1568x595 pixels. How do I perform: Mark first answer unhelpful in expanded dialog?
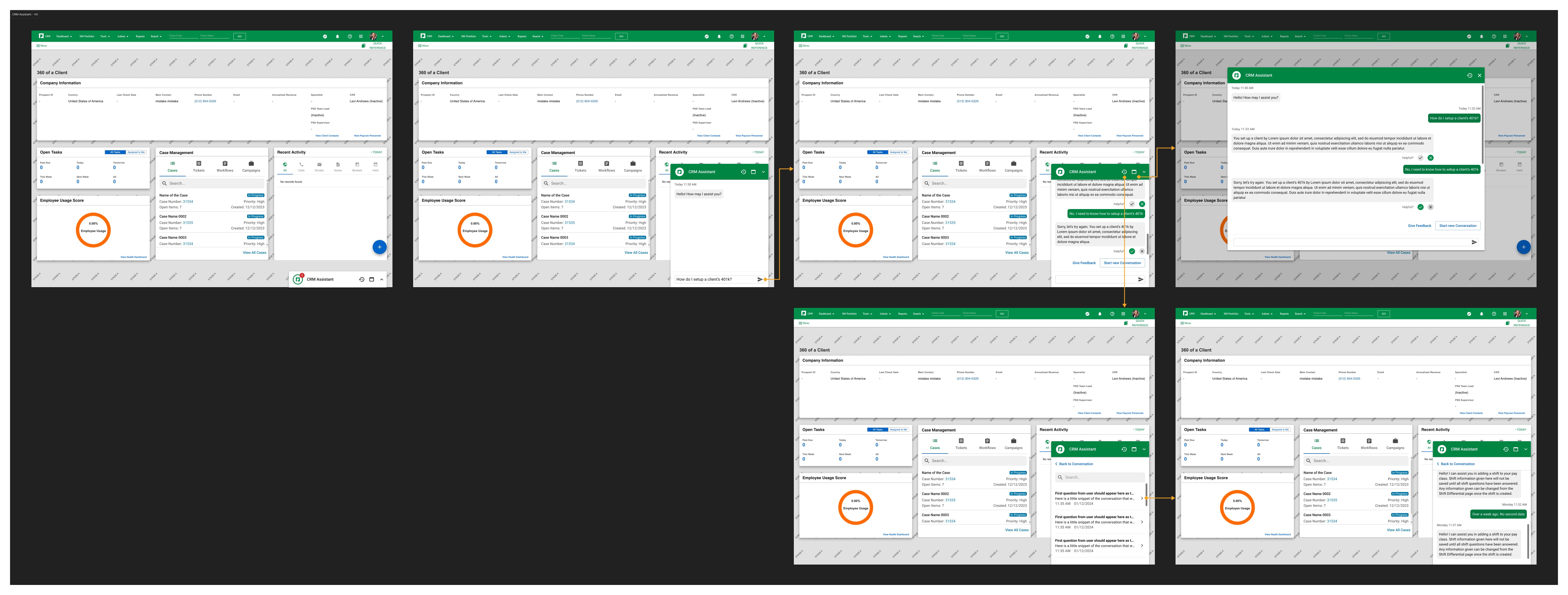(1430, 158)
